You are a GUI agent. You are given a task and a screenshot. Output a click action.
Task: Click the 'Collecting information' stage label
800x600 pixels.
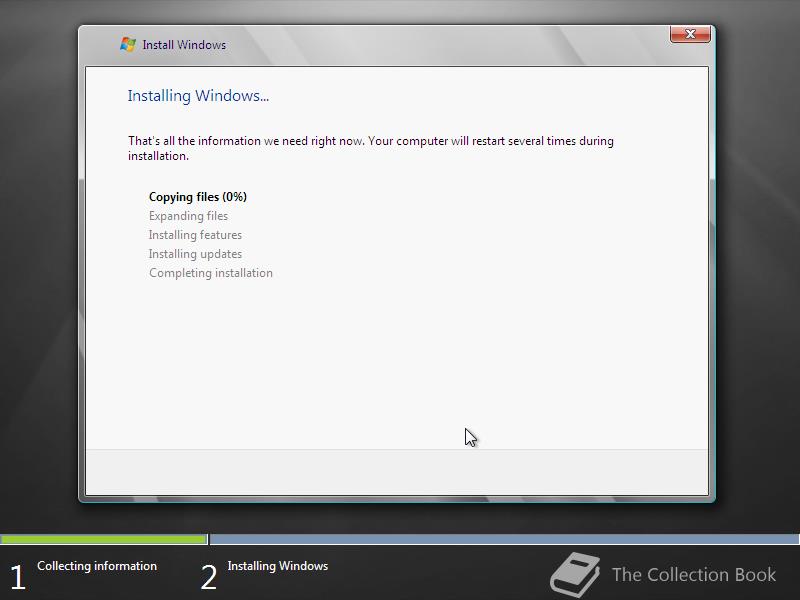tap(97, 566)
